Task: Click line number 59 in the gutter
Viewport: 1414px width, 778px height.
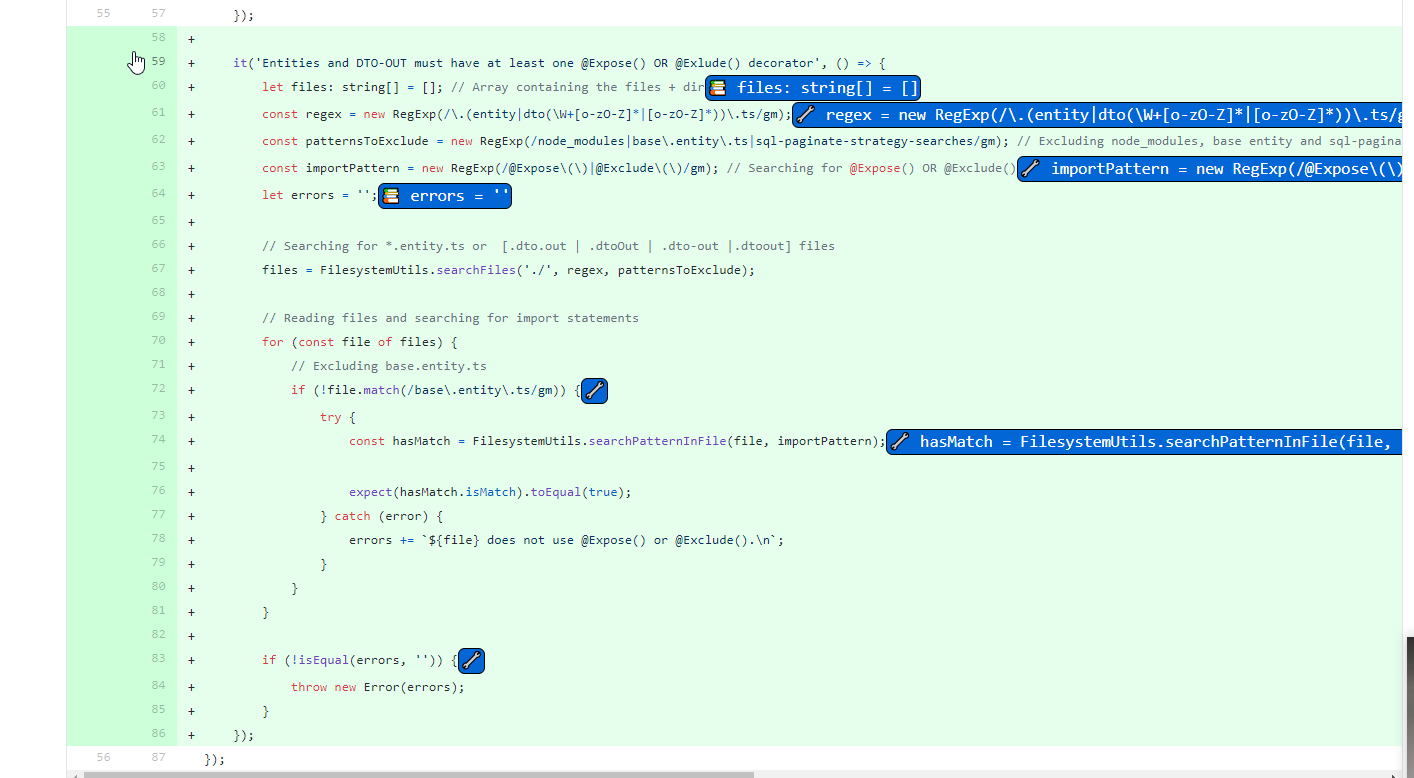Action: pos(157,61)
